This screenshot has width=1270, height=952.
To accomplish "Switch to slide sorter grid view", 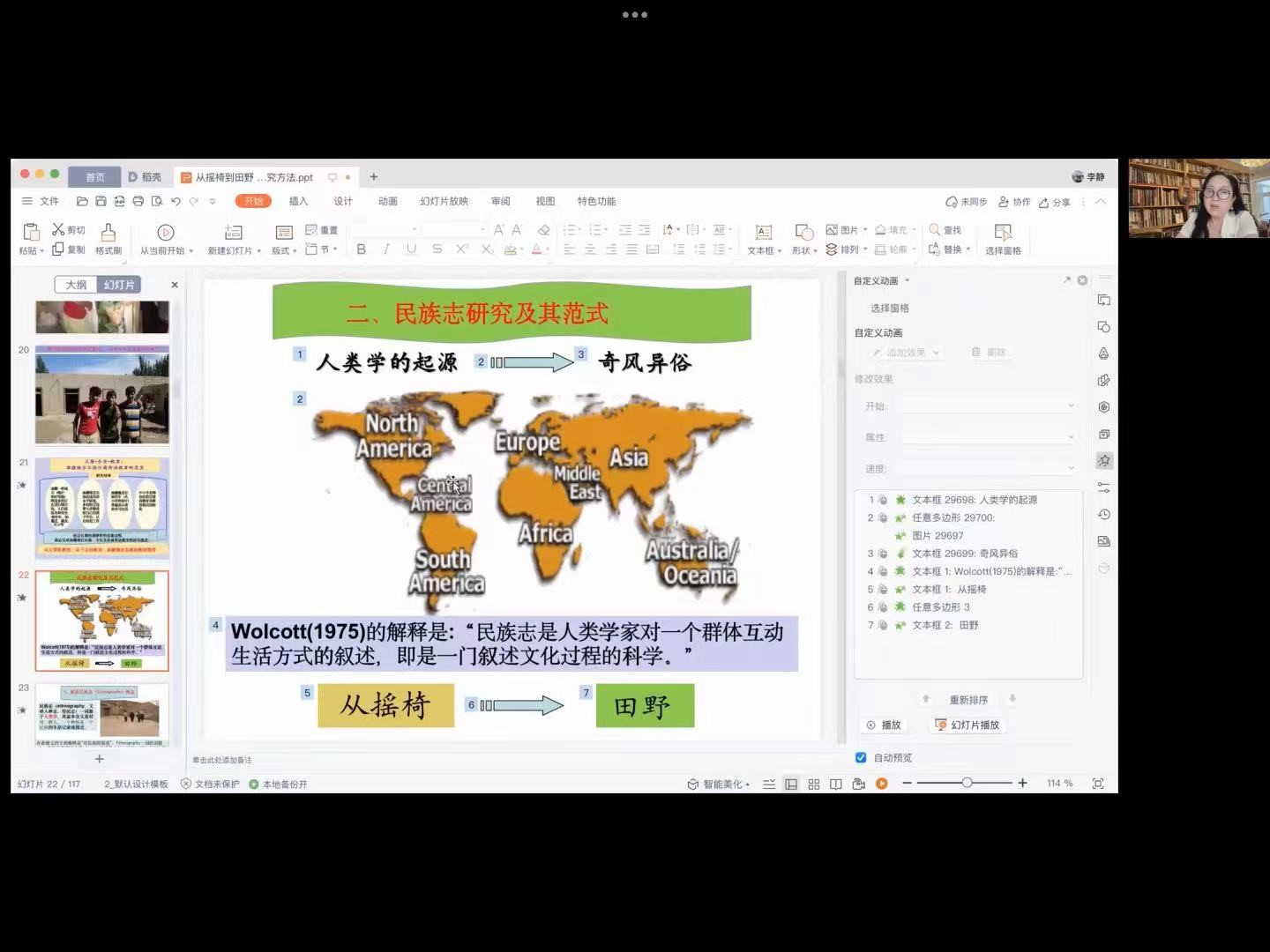I will (x=814, y=784).
